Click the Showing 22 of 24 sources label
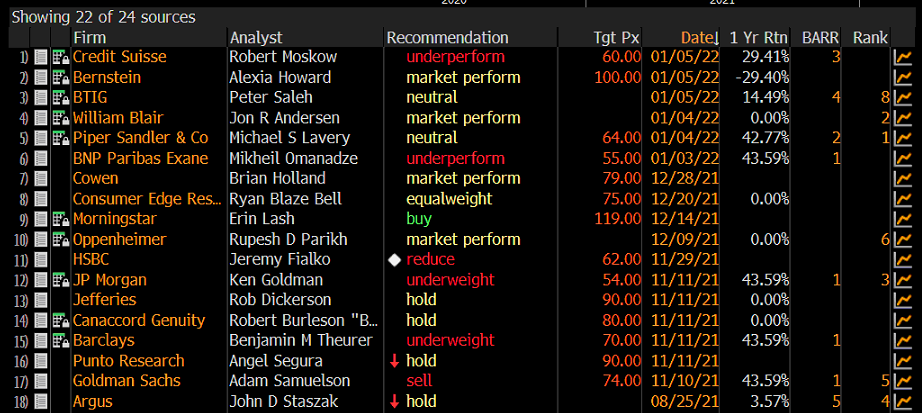Image resolution: width=922 pixels, height=413 pixels. (103, 17)
